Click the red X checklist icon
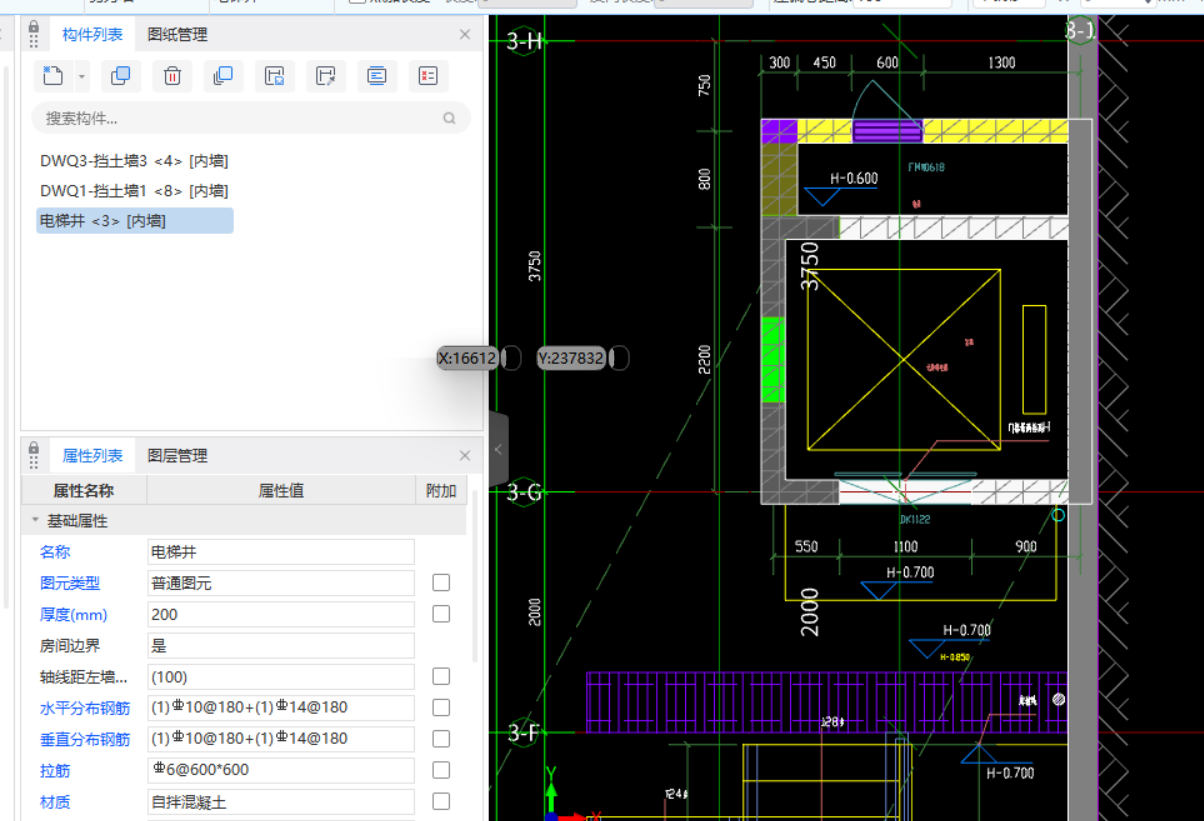This screenshot has height=821, width=1204. click(428, 76)
